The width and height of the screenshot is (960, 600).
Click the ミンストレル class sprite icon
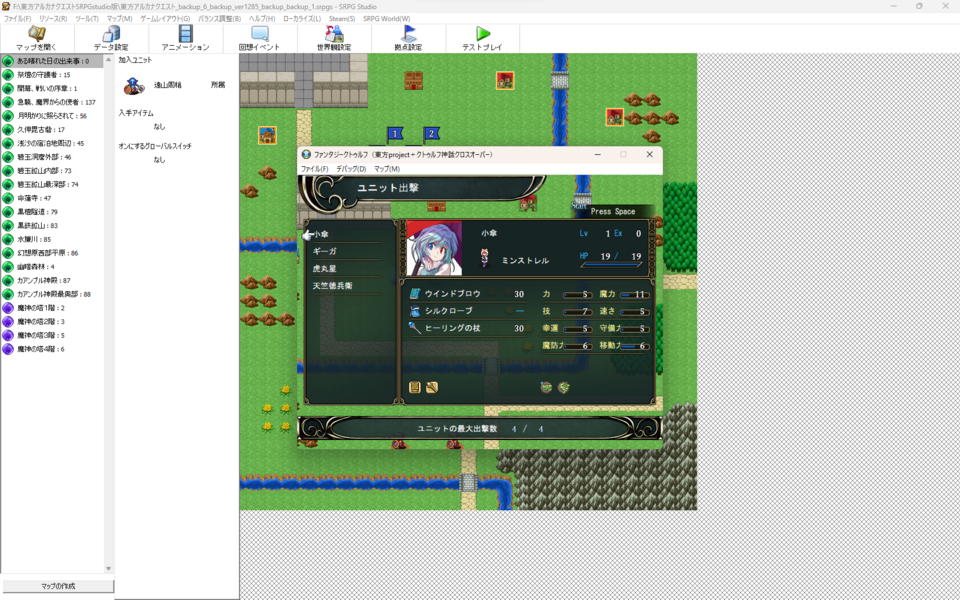[x=484, y=258]
